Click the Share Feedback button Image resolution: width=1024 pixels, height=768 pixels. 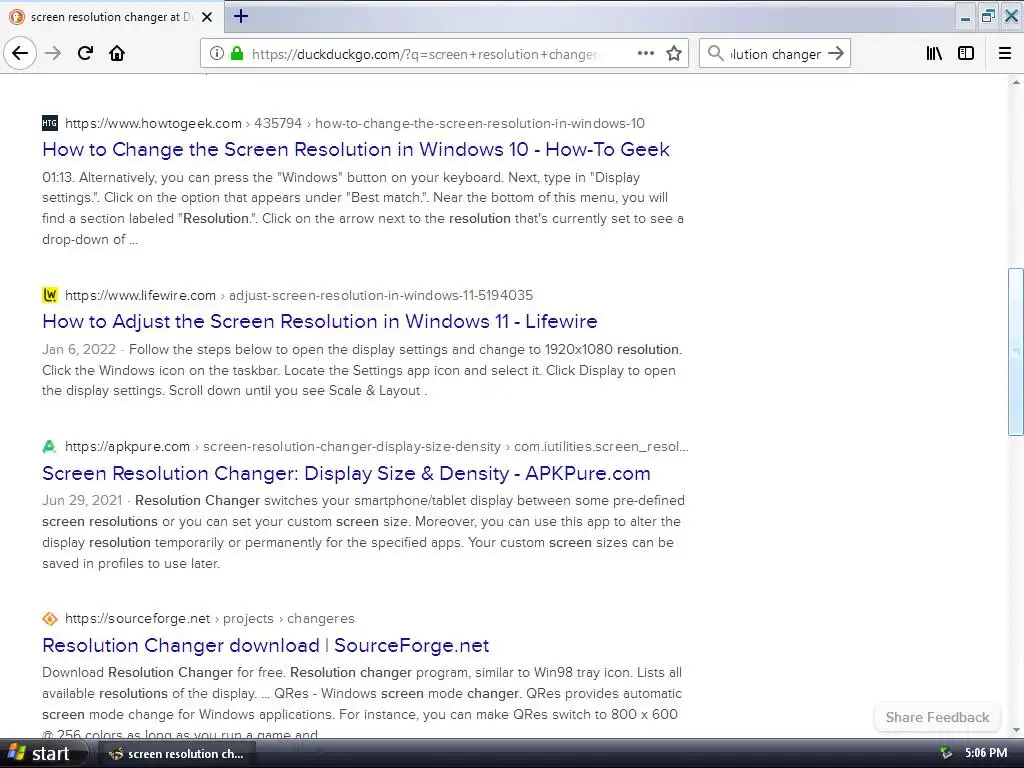pyautogui.click(x=937, y=717)
